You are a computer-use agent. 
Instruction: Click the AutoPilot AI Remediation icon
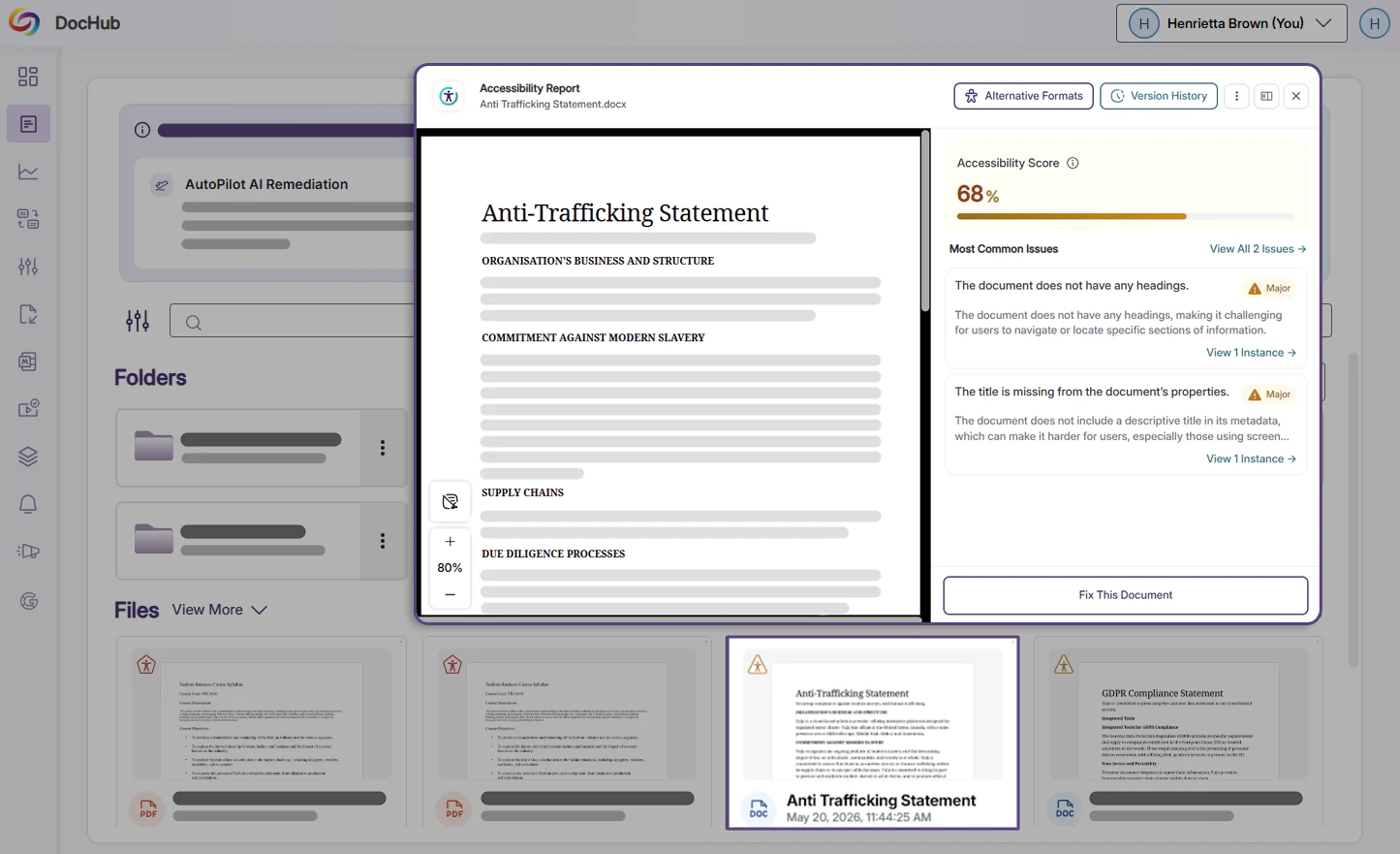(x=162, y=184)
